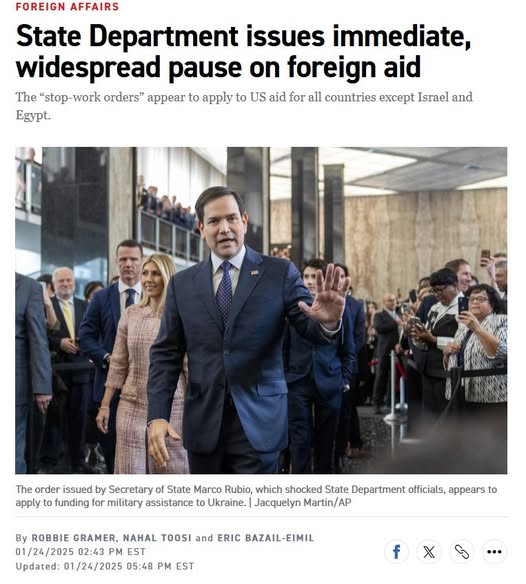Share the article on Facebook
This screenshot has width=526, height=584.
tap(396, 552)
